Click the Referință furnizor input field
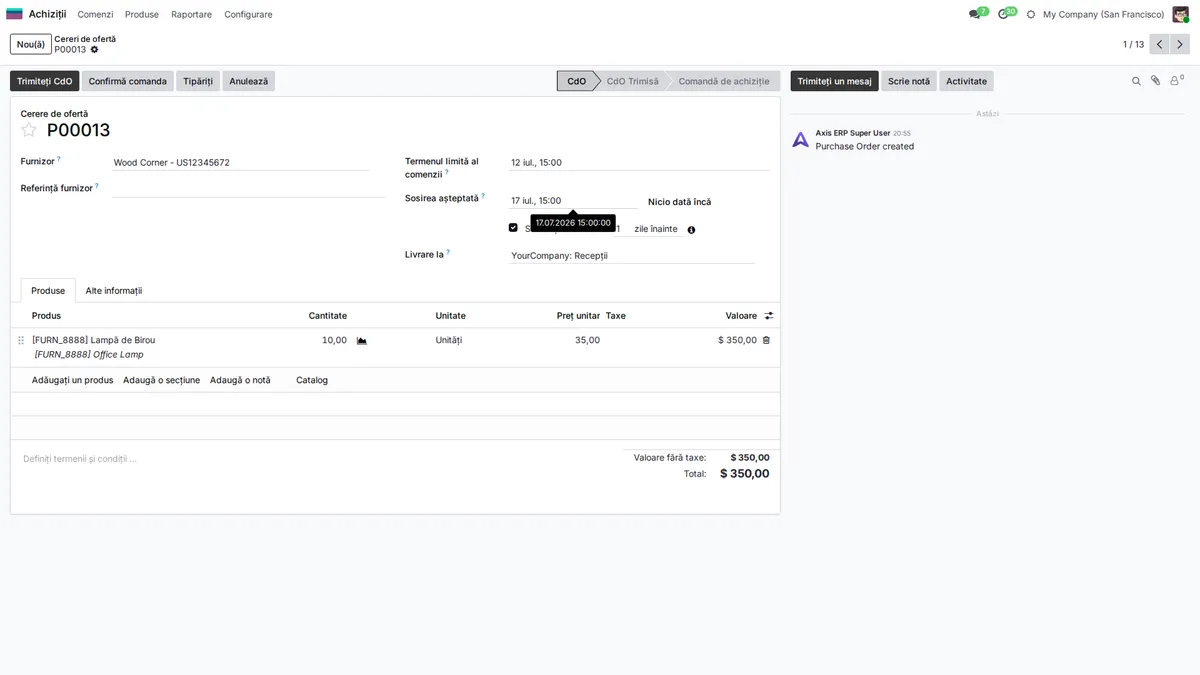The width and height of the screenshot is (1200, 675). [248, 188]
